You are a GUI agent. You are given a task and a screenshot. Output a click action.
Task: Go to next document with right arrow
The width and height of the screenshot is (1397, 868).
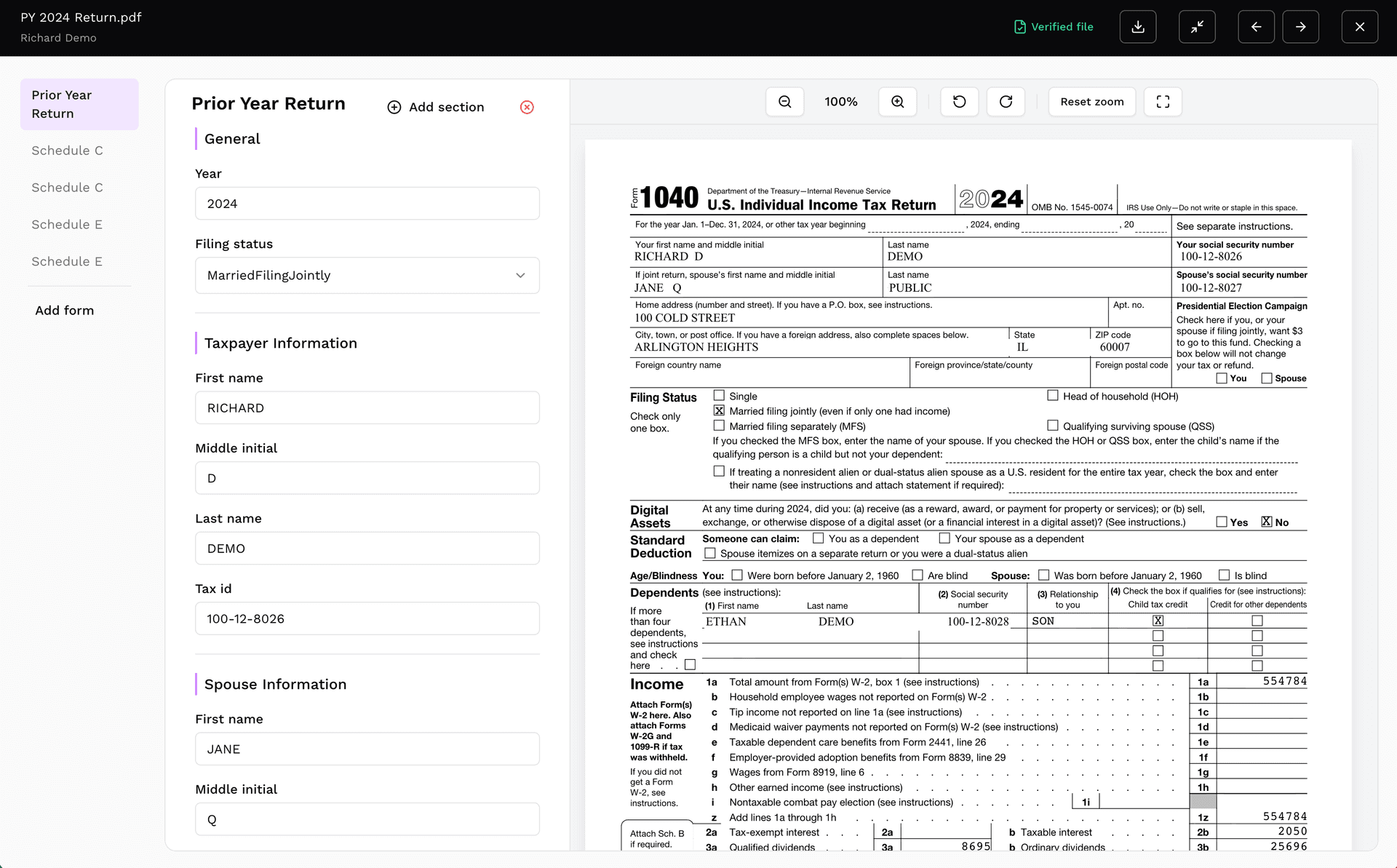(1301, 27)
